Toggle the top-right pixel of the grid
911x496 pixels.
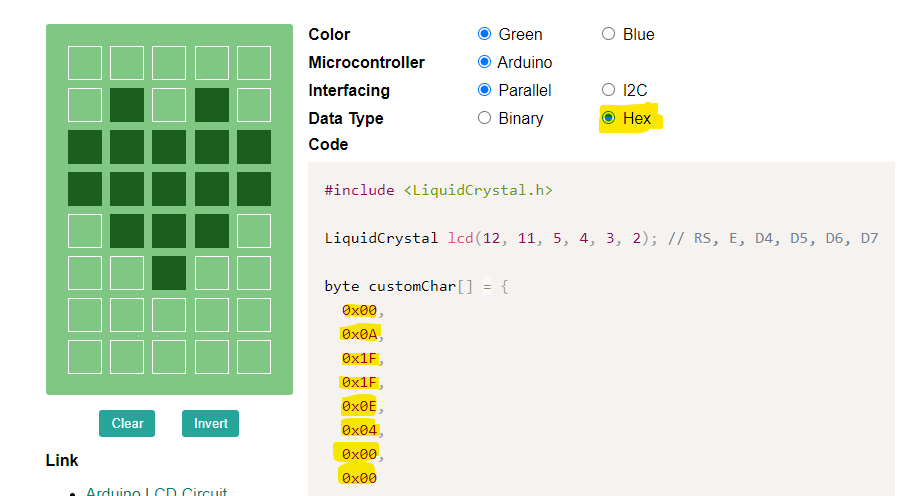tap(254, 63)
